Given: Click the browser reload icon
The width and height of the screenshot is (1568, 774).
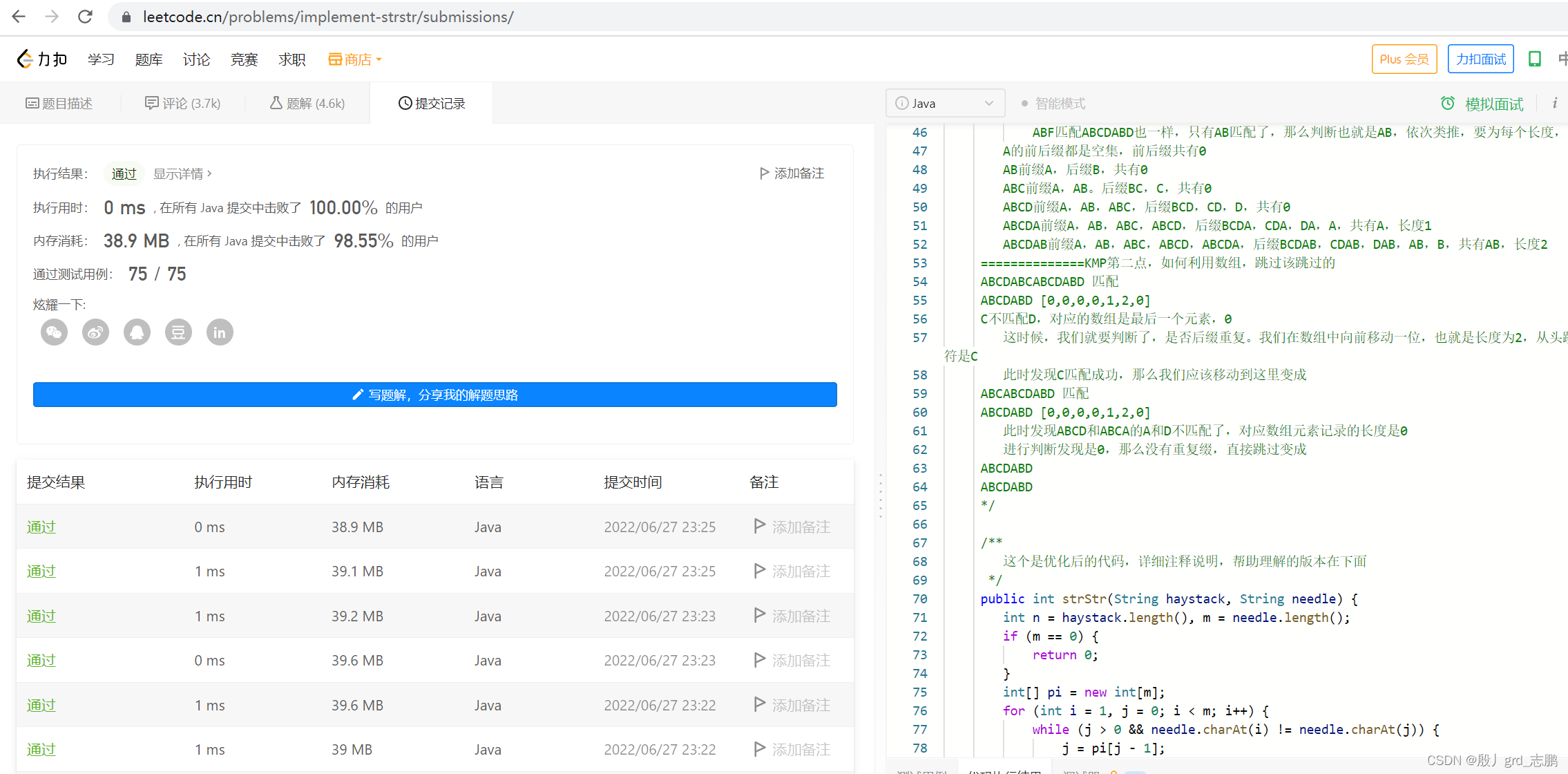Looking at the screenshot, I should pos(85,17).
